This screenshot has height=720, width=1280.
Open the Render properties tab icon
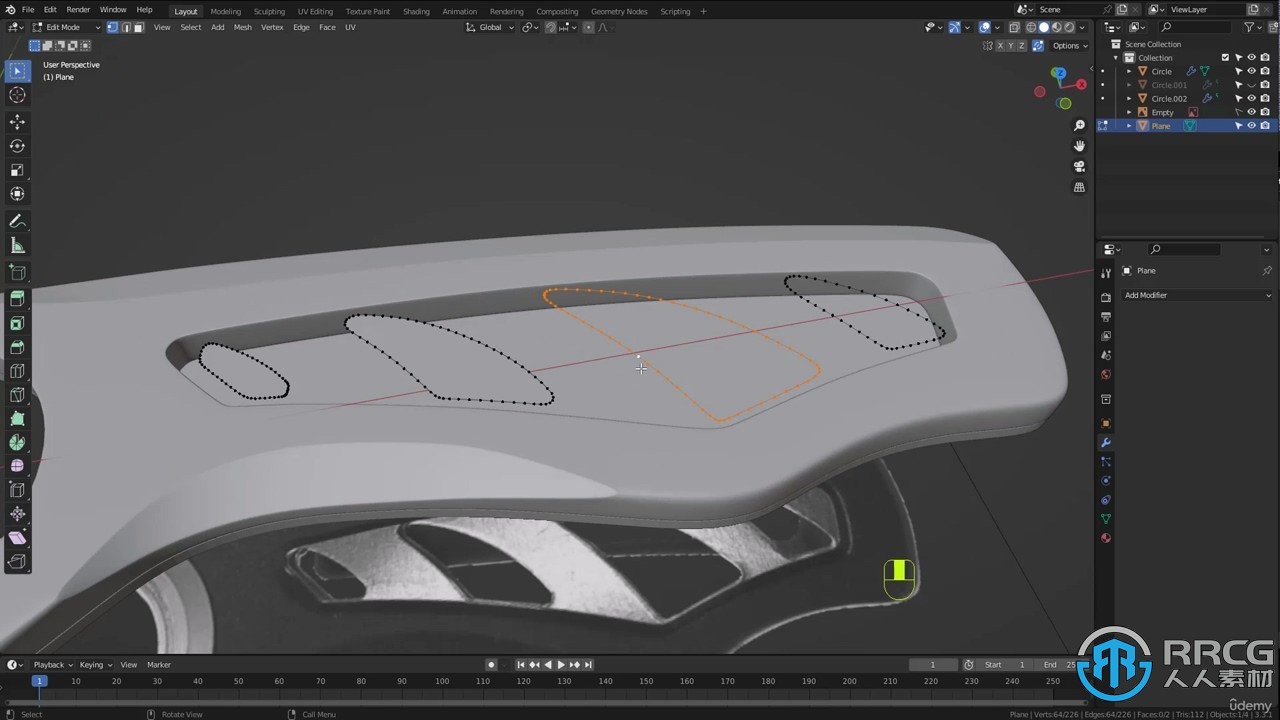point(1105,298)
